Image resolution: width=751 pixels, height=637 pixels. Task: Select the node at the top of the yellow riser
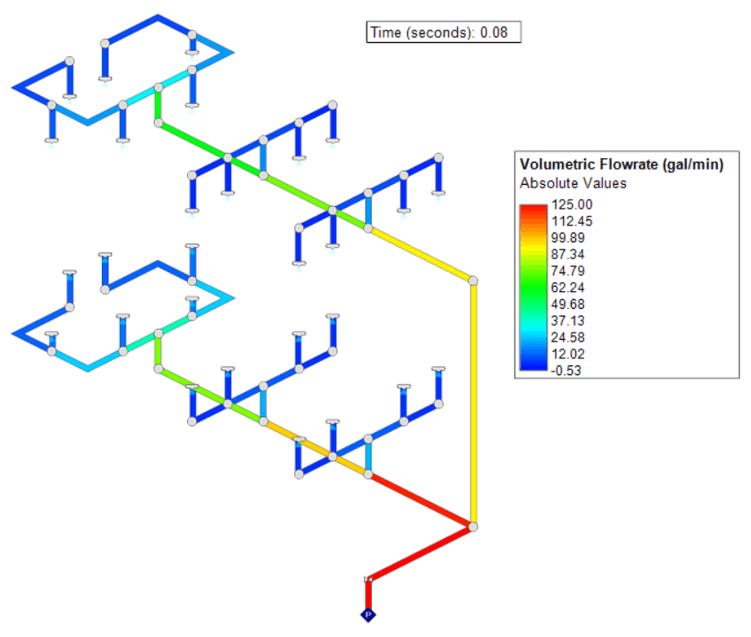(x=473, y=281)
